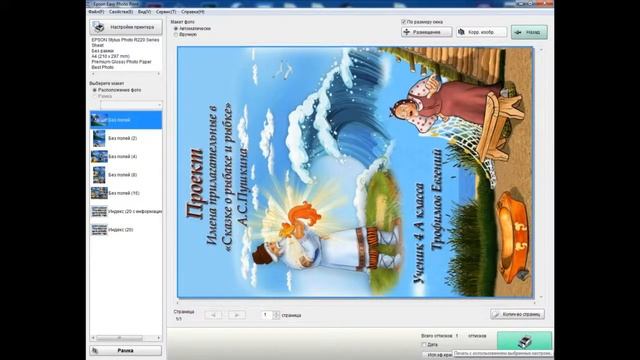
Task: Click the layout list horizontal scrollbar
Action: tap(126, 338)
